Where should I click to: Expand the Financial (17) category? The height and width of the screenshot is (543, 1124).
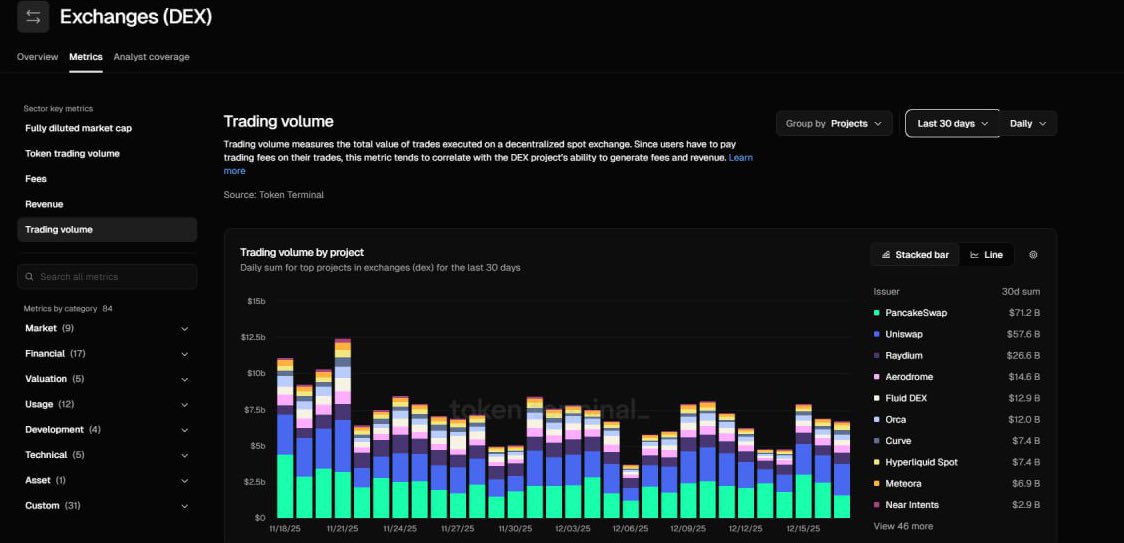107,354
